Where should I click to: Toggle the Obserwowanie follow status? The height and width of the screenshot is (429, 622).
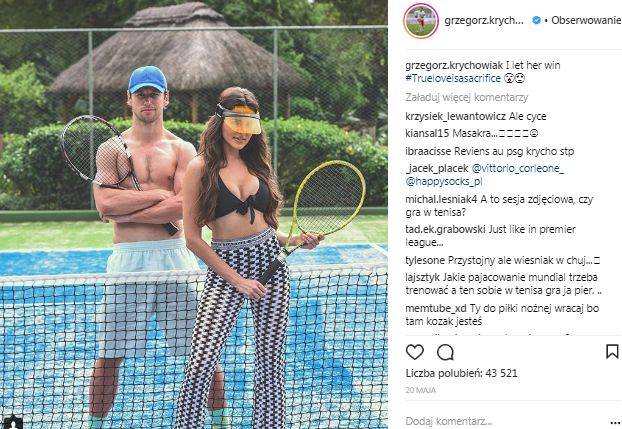[x=586, y=20]
